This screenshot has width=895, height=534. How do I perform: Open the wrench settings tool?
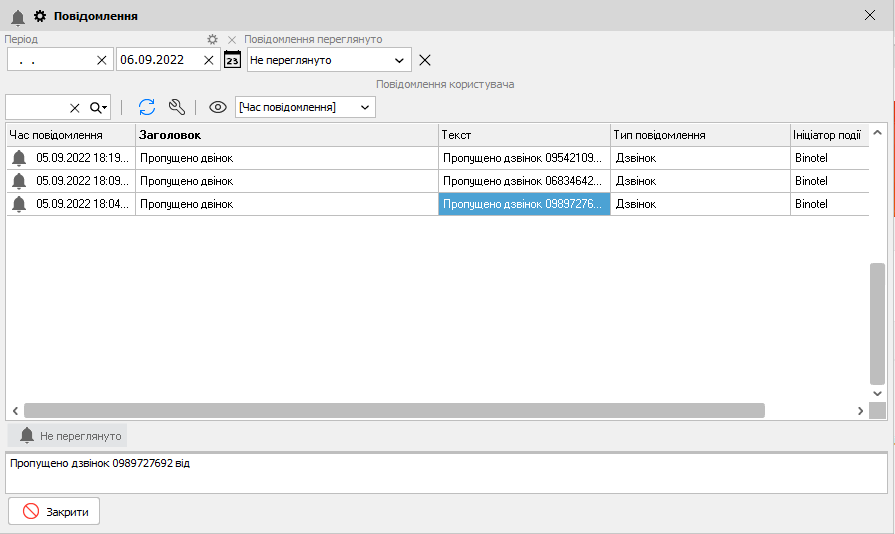[x=177, y=107]
